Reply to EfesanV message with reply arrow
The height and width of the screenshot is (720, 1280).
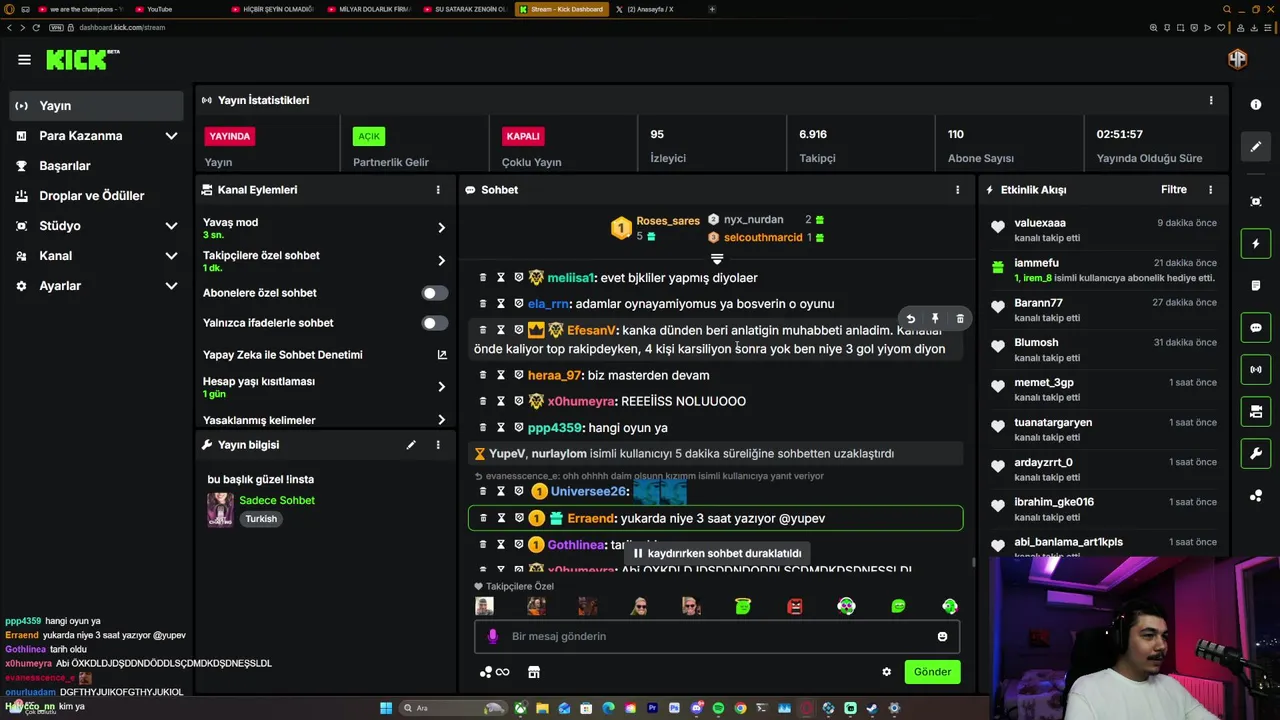click(x=910, y=319)
